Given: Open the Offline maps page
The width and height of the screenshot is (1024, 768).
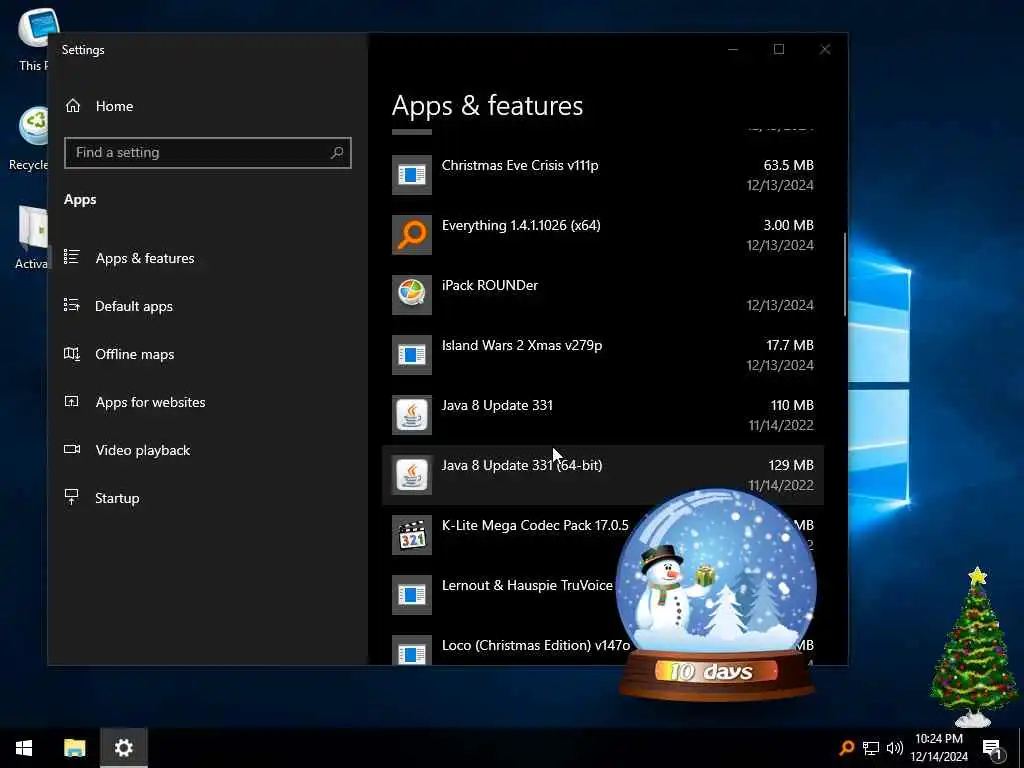Looking at the screenshot, I should (208, 354).
